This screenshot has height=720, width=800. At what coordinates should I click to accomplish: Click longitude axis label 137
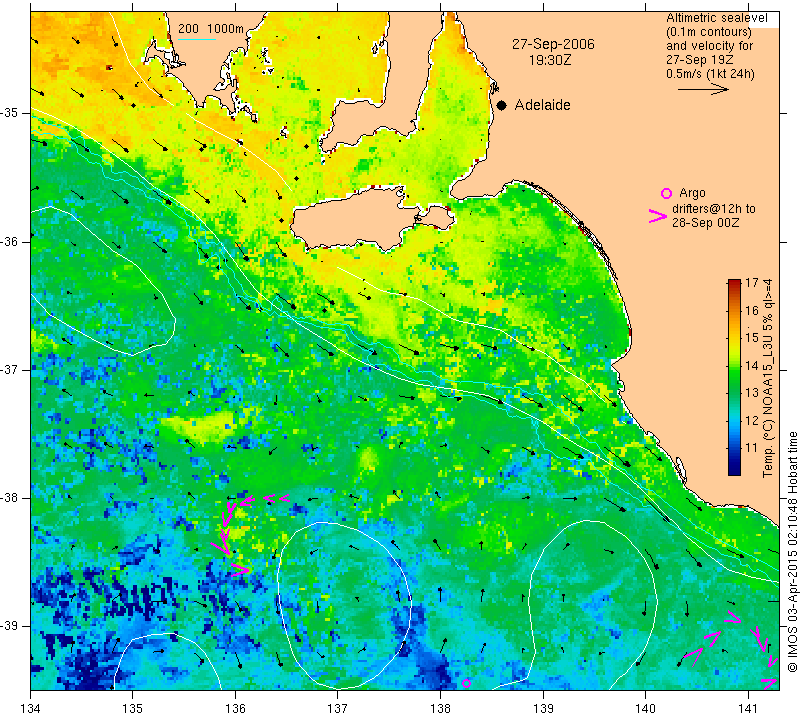[x=338, y=709]
